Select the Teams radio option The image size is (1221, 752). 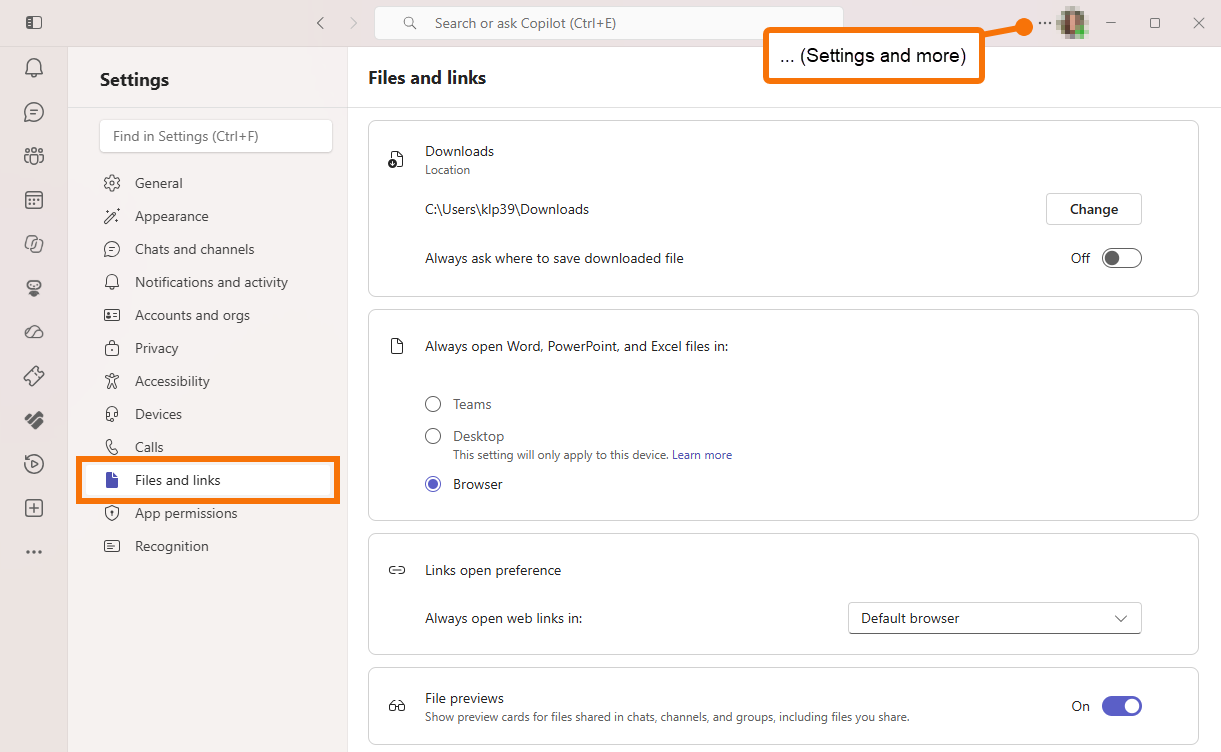tap(433, 404)
